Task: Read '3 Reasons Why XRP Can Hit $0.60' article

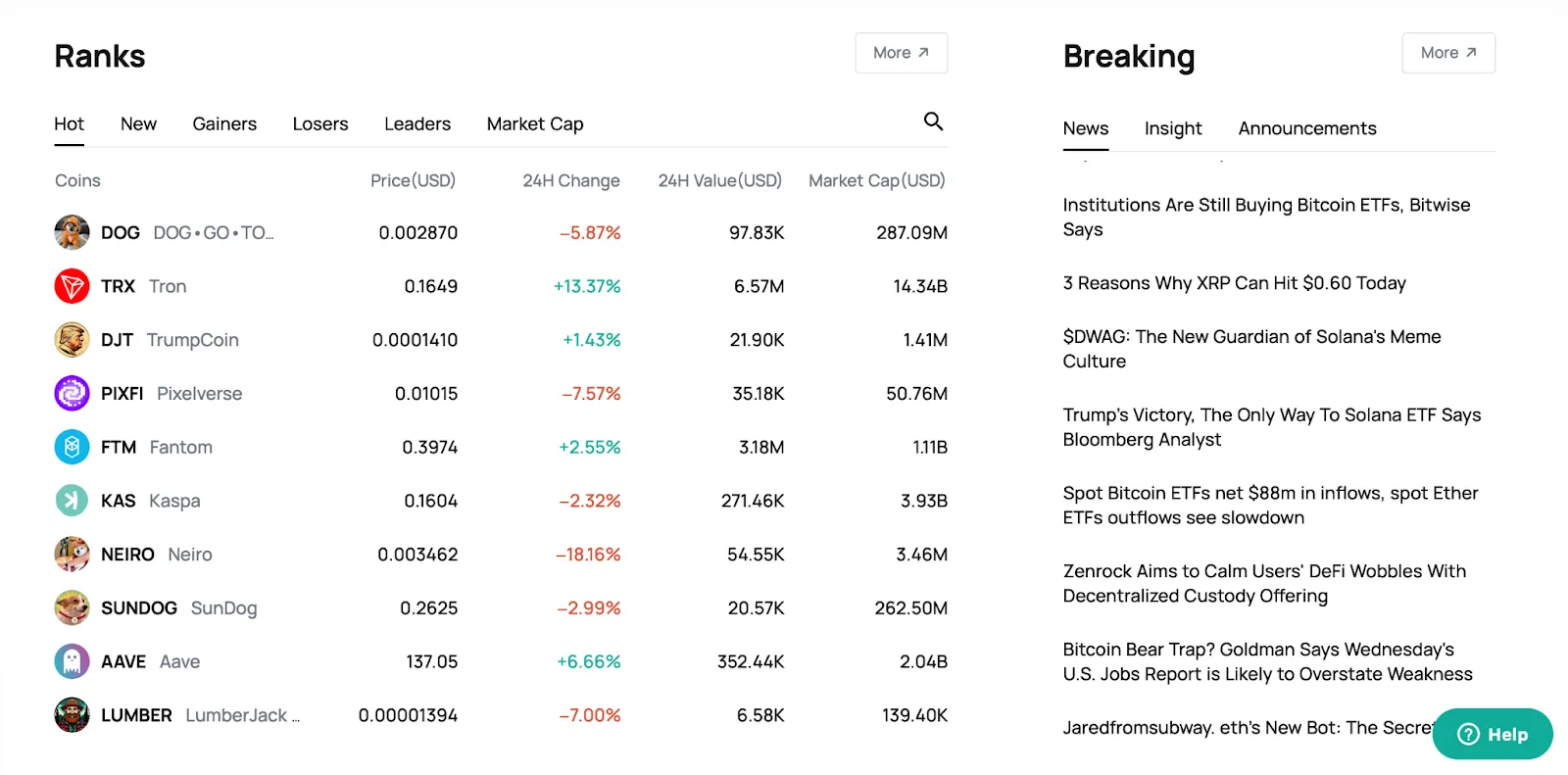Action: [1235, 283]
